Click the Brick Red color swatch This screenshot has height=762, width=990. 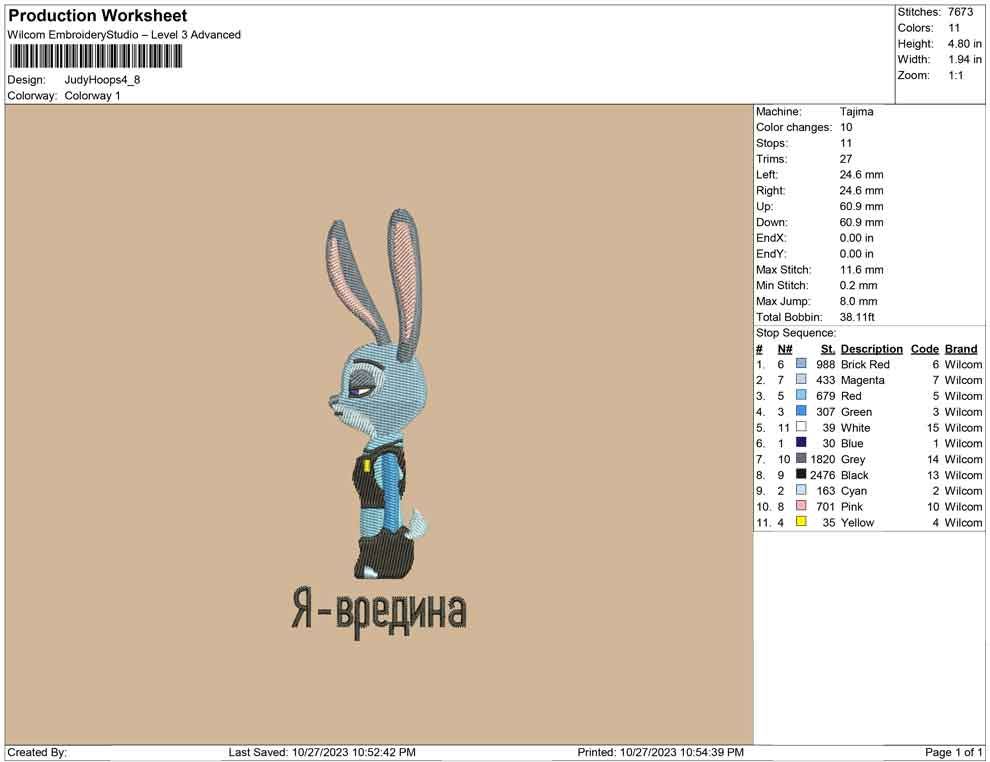(801, 364)
